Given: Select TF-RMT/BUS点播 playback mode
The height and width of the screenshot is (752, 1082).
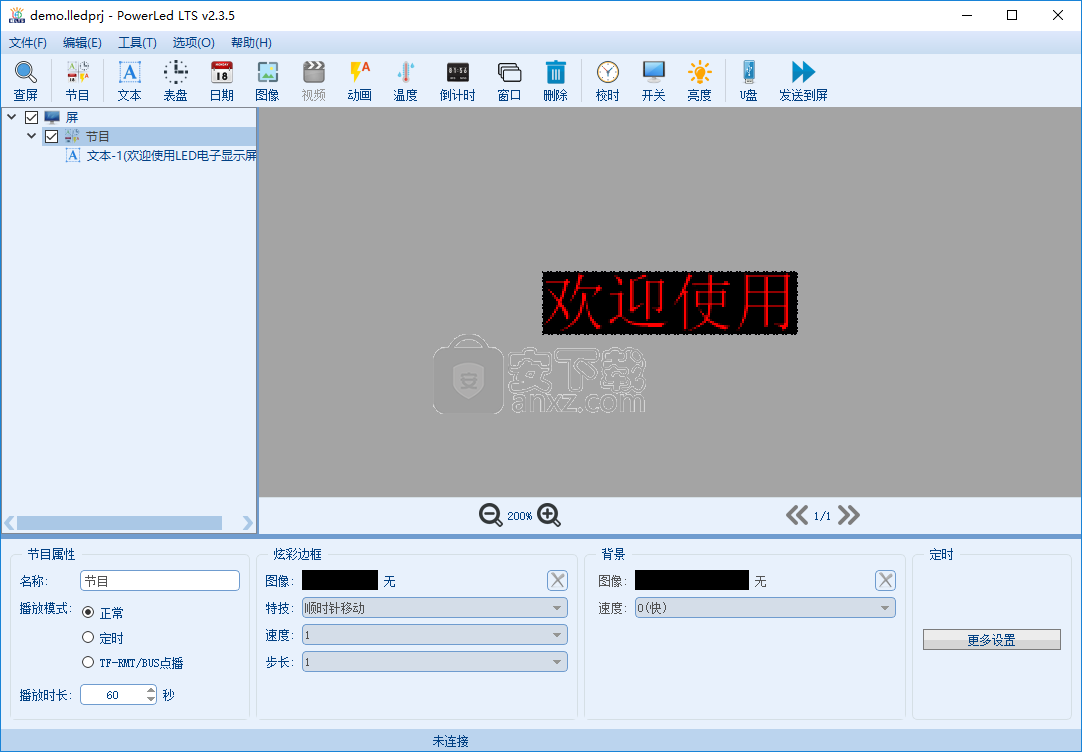Looking at the screenshot, I should coord(88,662).
